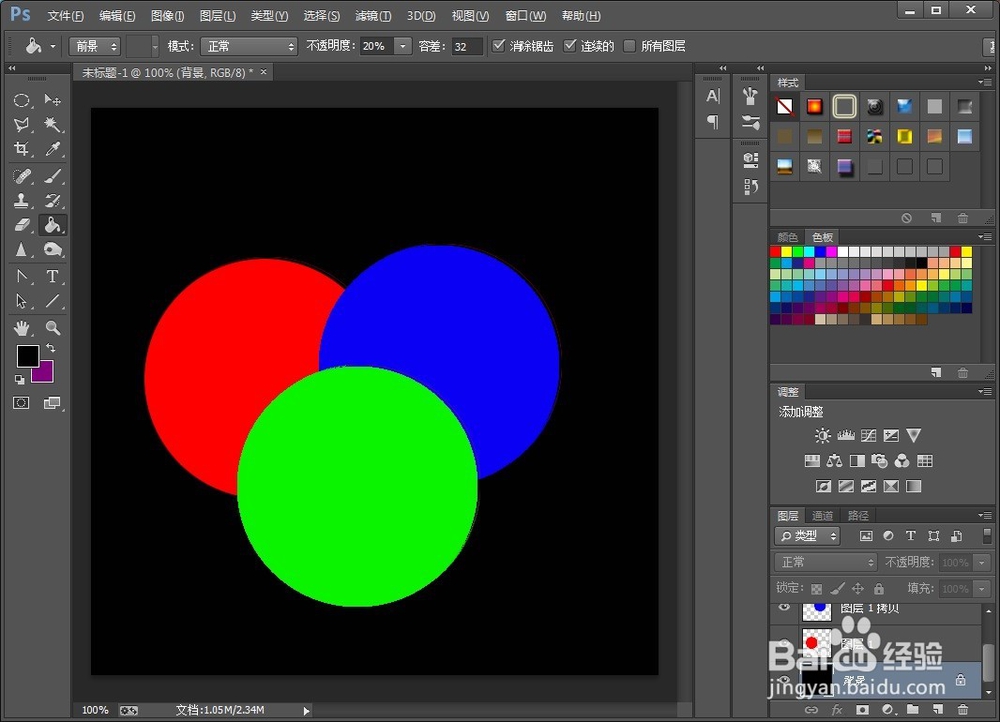Open blend mode dropdown (正常) in options bar
The height and width of the screenshot is (722, 1000).
249,46
